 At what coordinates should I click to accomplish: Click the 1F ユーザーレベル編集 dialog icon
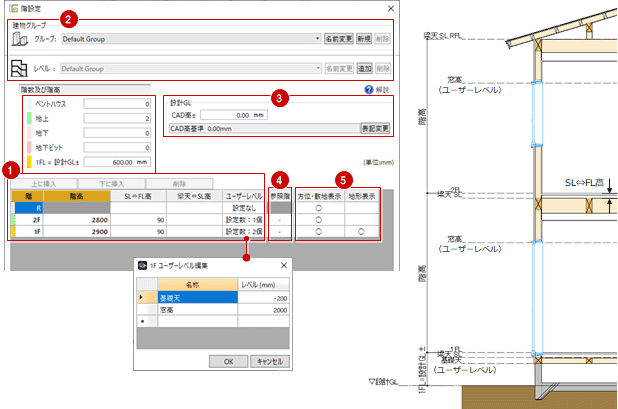pyautogui.click(x=144, y=266)
